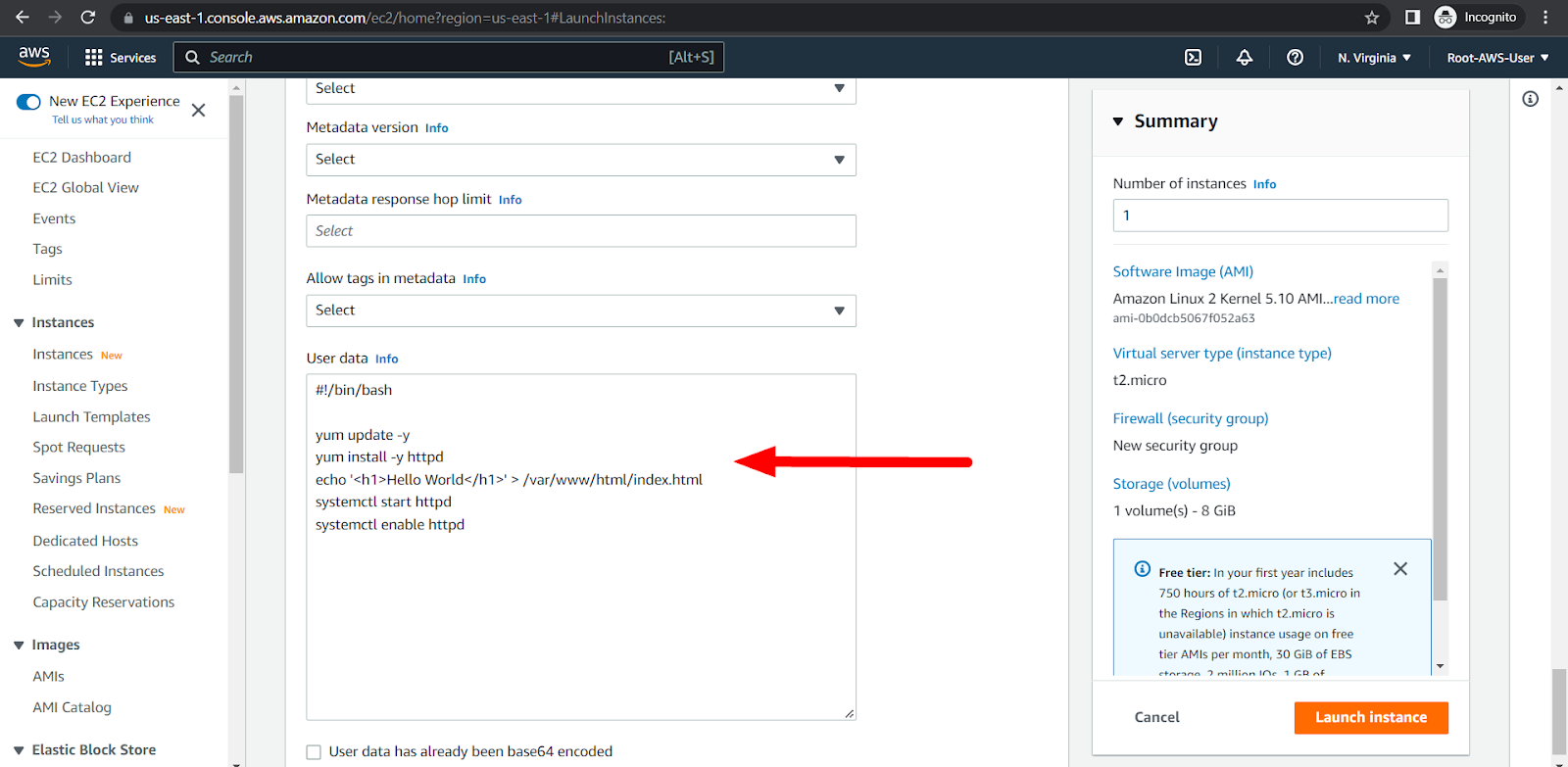Cancel the instance launch

click(x=1156, y=718)
